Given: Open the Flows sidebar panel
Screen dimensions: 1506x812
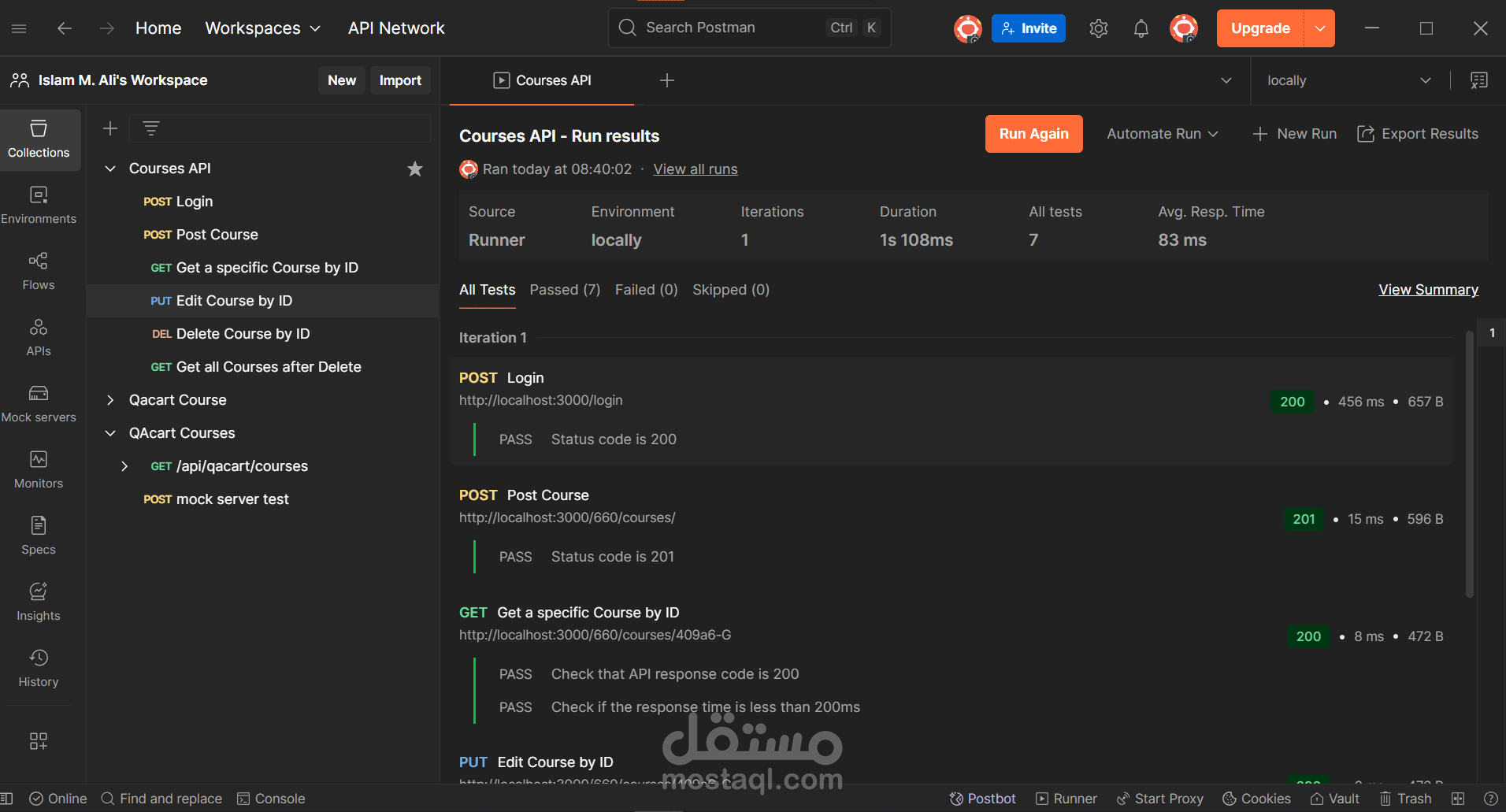Looking at the screenshot, I should [39, 272].
